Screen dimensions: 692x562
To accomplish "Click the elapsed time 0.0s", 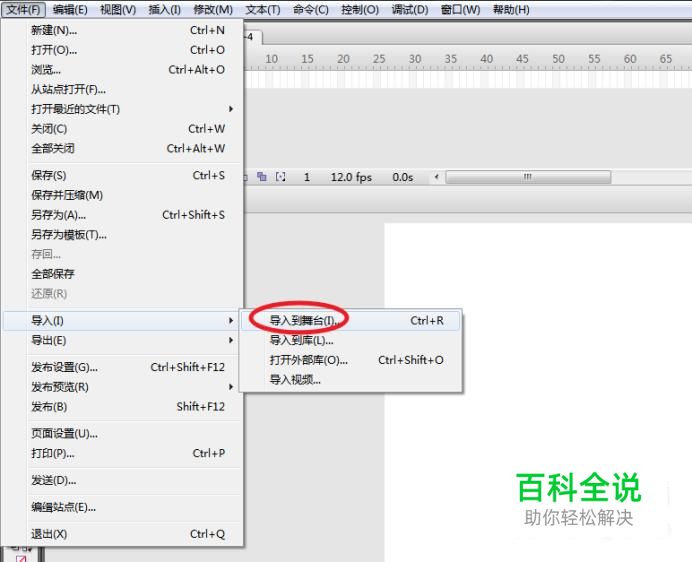I will pyautogui.click(x=402, y=177).
